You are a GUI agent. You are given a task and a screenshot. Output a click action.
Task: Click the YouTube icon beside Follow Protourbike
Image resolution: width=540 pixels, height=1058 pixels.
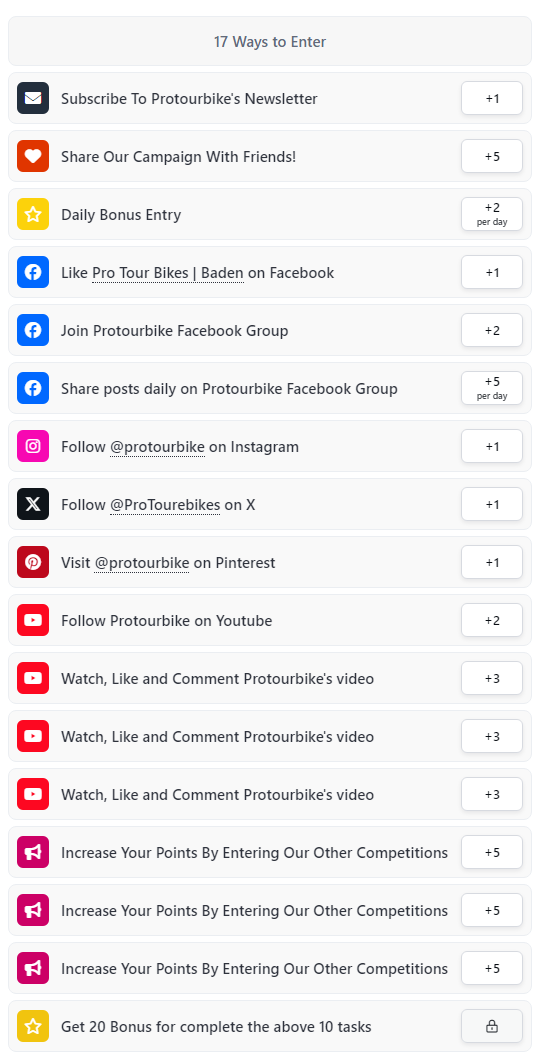(x=33, y=621)
